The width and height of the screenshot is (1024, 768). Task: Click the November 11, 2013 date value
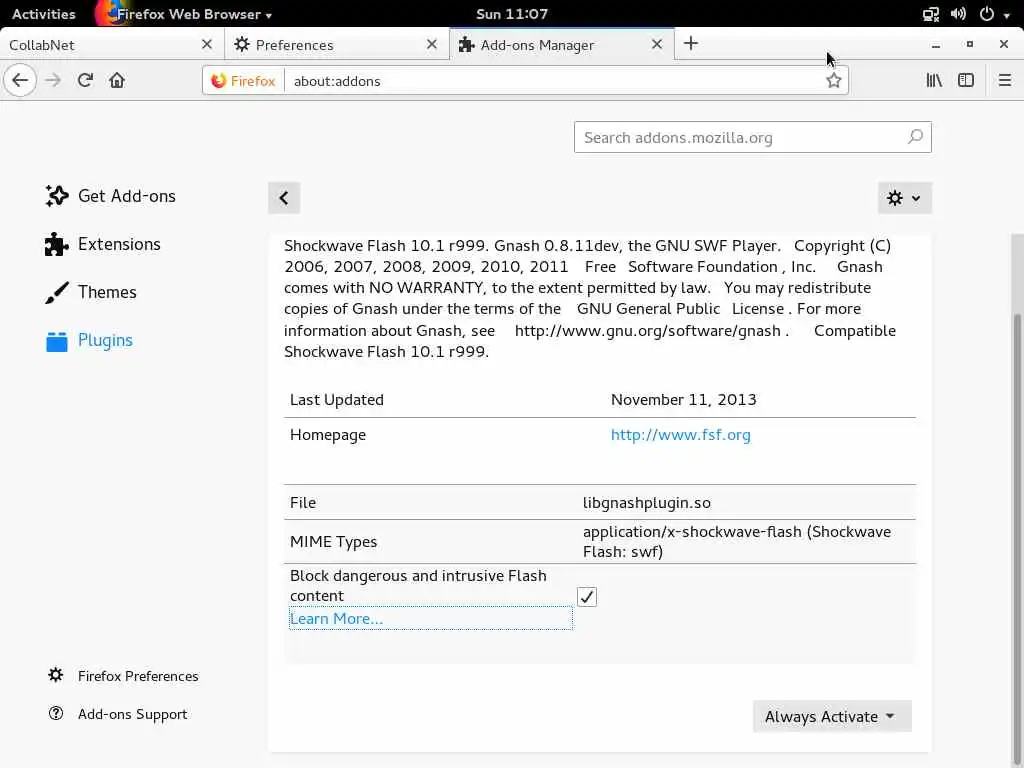pos(683,400)
